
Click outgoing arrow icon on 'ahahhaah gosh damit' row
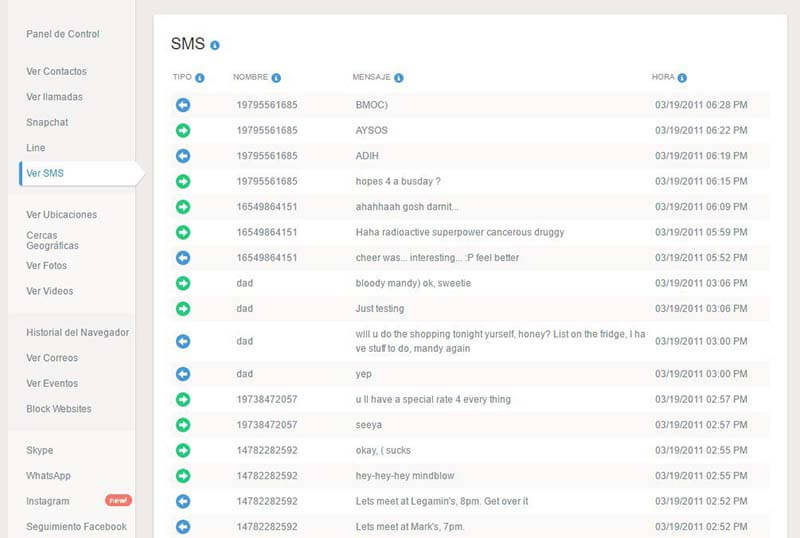pyautogui.click(x=183, y=207)
